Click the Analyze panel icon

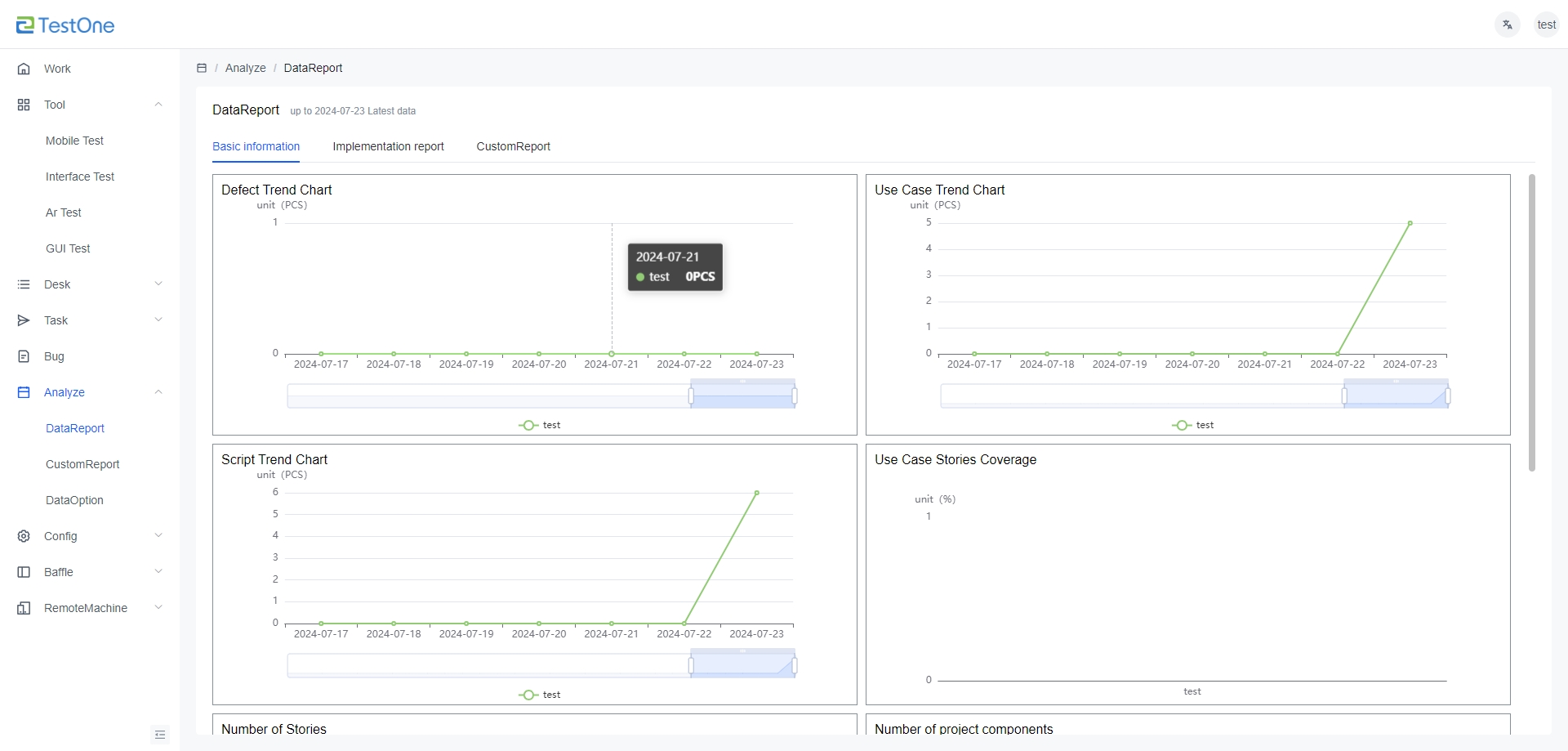[x=24, y=392]
